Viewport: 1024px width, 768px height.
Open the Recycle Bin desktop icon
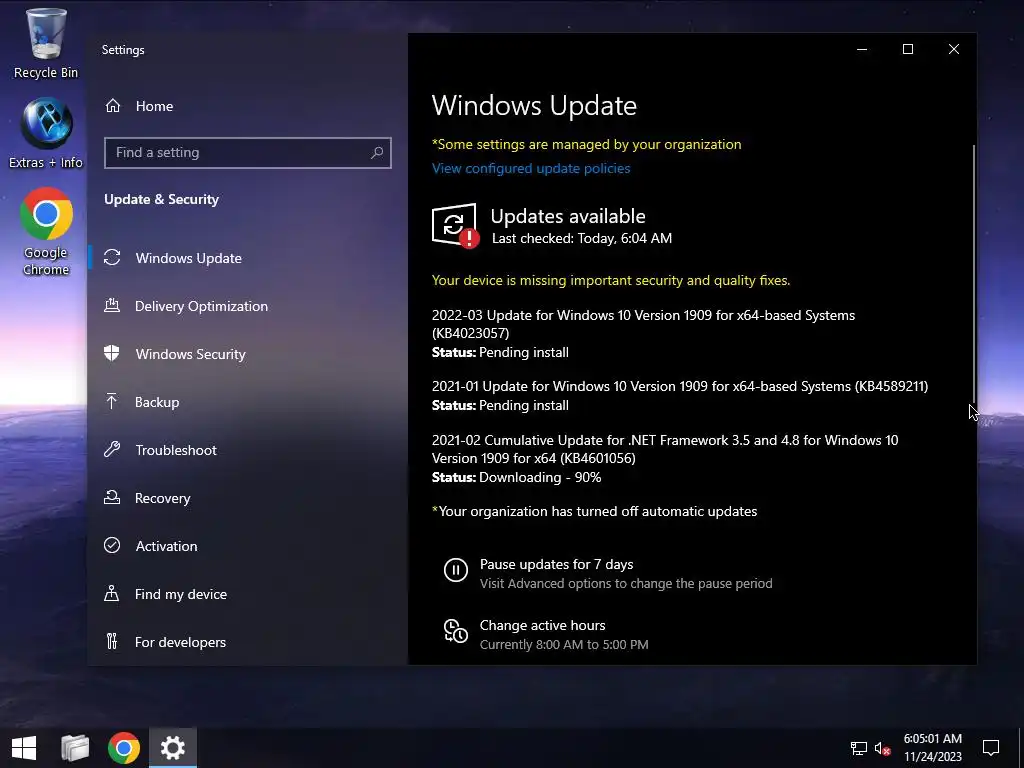point(46,44)
